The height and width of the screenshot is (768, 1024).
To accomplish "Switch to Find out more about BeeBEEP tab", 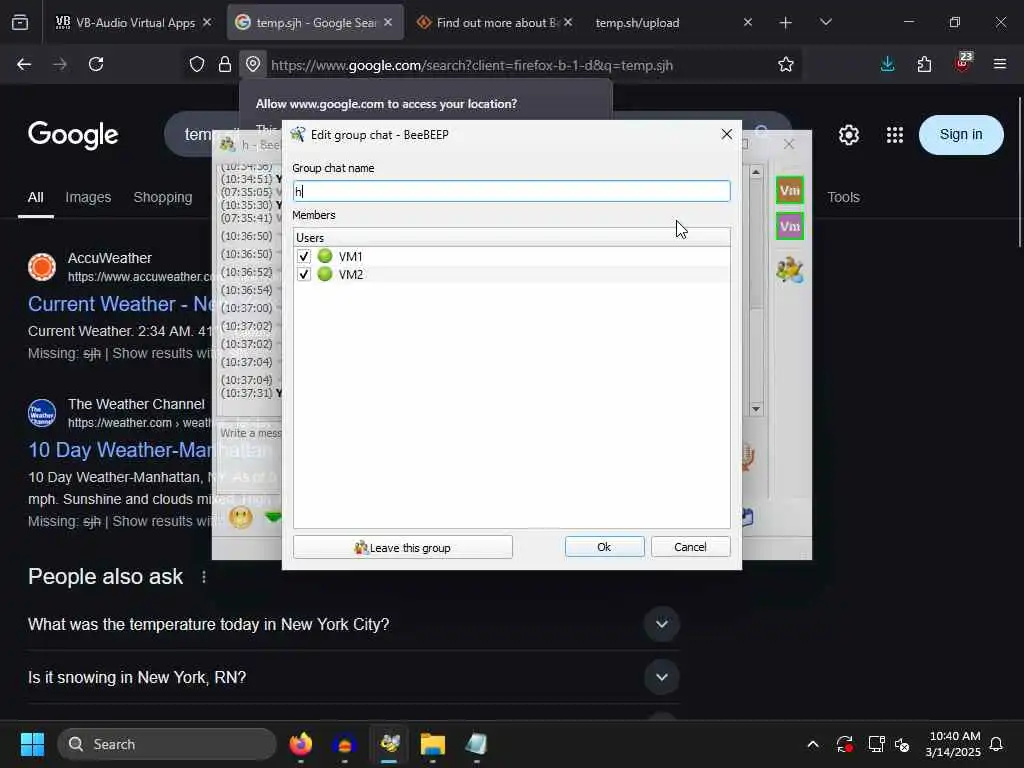I will [495, 23].
